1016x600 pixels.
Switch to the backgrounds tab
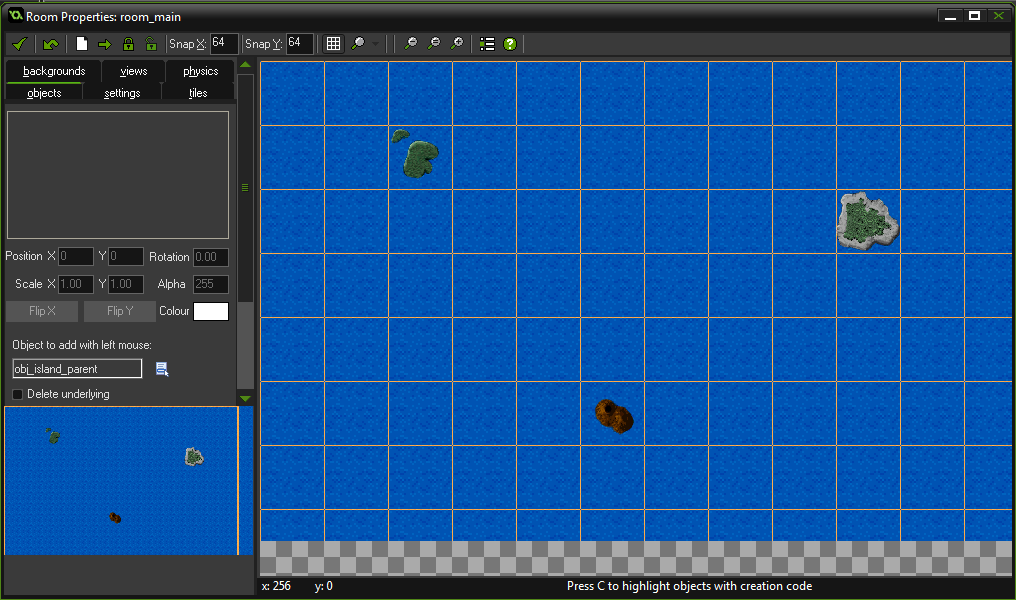(54, 71)
